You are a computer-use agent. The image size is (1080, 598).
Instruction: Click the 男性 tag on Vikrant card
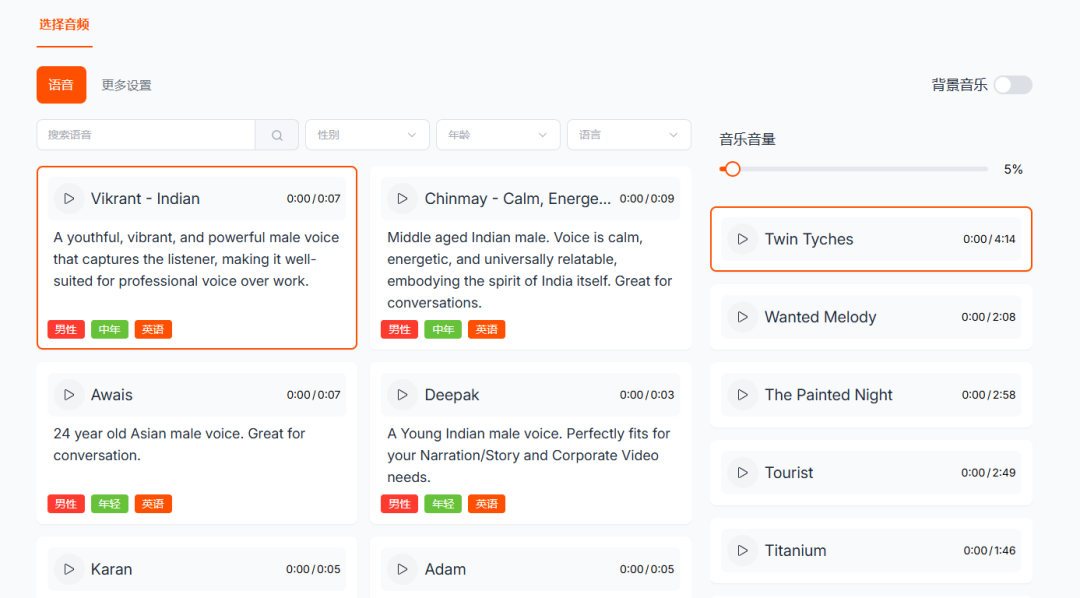click(66, 329)
